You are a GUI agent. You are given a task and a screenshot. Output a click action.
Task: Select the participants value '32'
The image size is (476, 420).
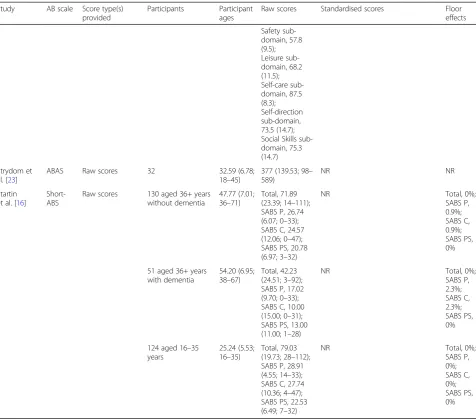point(151,171)
